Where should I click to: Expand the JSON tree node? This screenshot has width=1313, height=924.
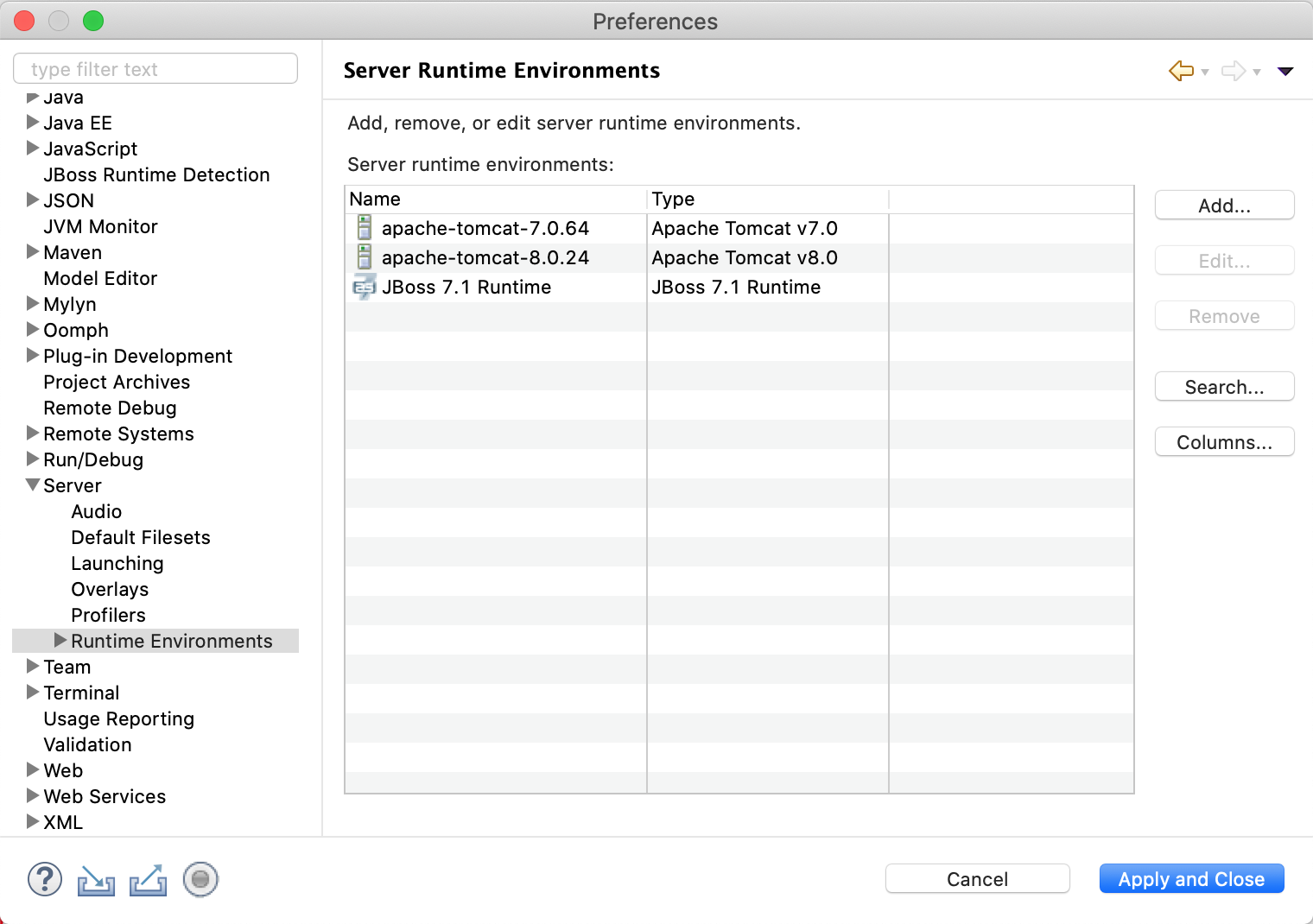tap(33, 199)
